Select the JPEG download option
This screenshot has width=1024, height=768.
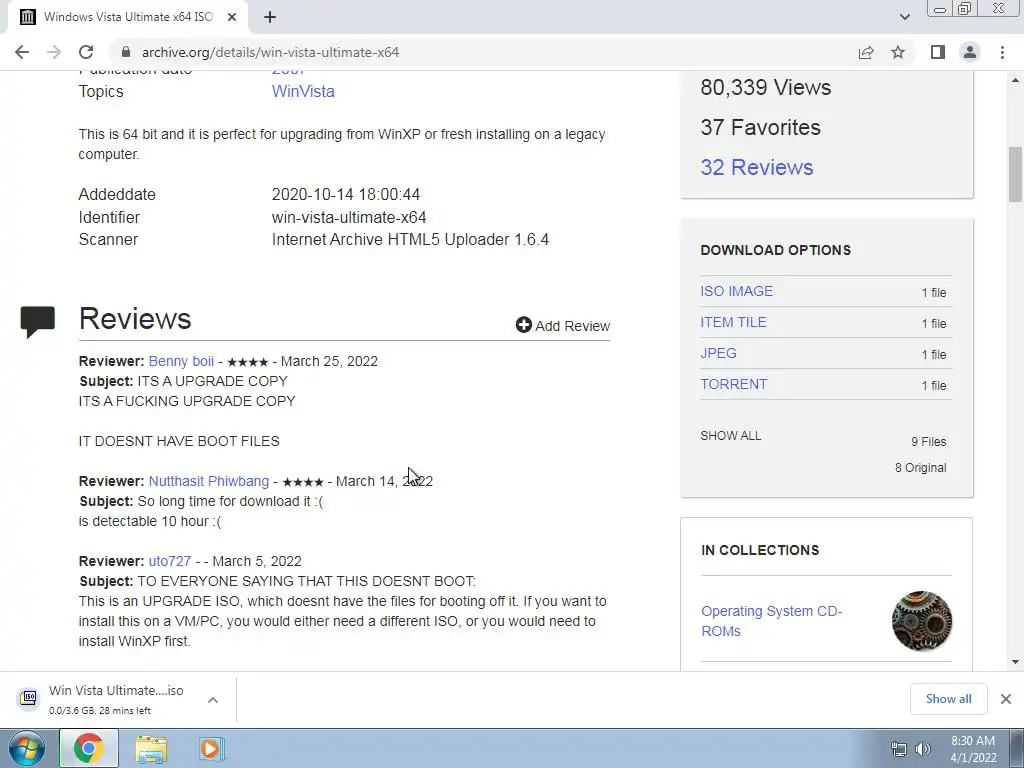pos(718,353)
